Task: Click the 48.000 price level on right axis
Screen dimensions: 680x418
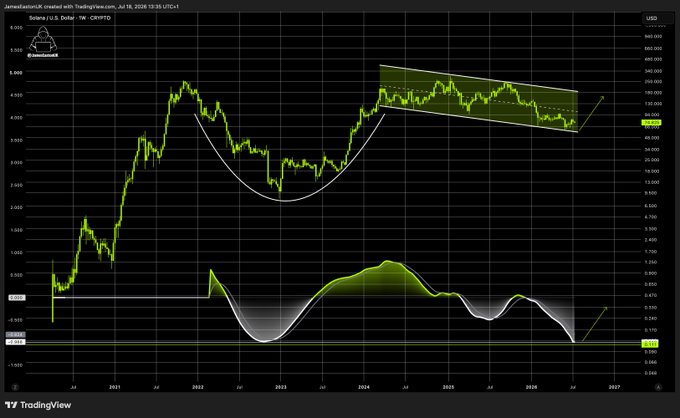Action: pyautogui.click(x=652, y=138)
